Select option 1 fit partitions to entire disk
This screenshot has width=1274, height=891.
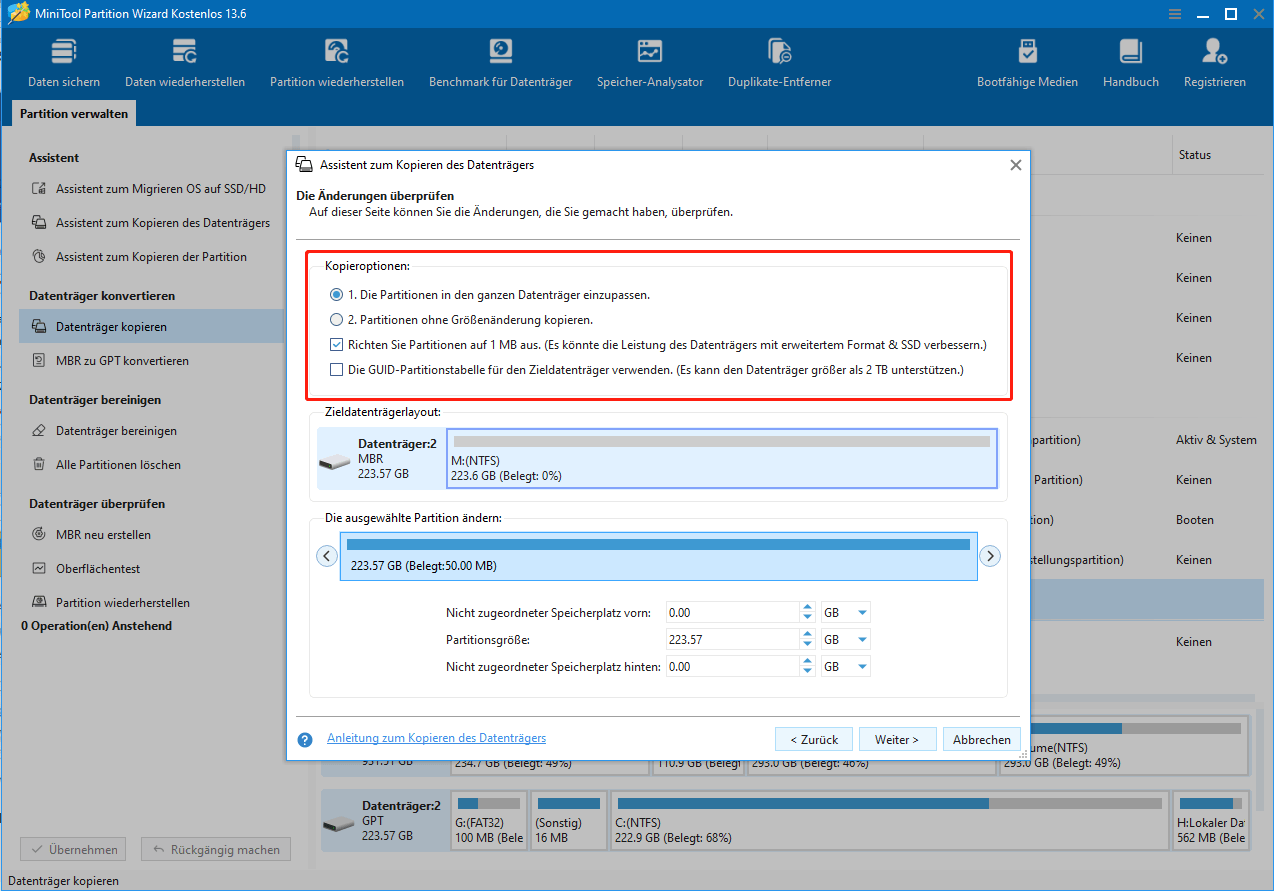click(336, 295)
